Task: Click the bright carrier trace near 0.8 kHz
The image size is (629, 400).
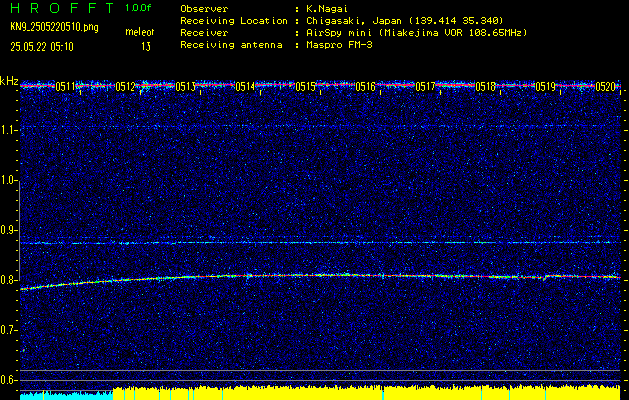Action: tap(320, 276)
